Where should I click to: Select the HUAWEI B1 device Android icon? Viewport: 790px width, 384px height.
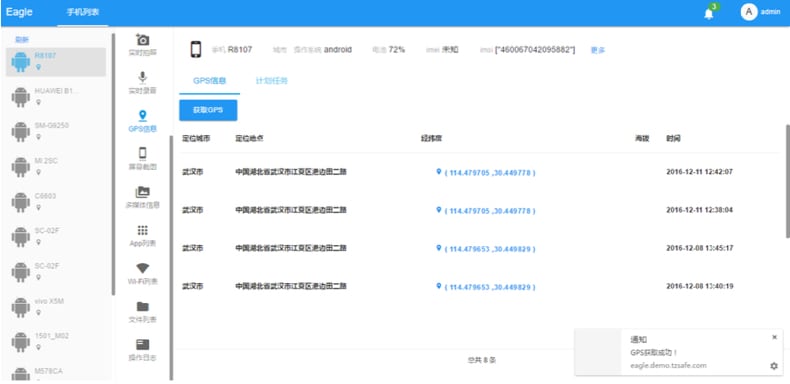click(x=21, y=97)
